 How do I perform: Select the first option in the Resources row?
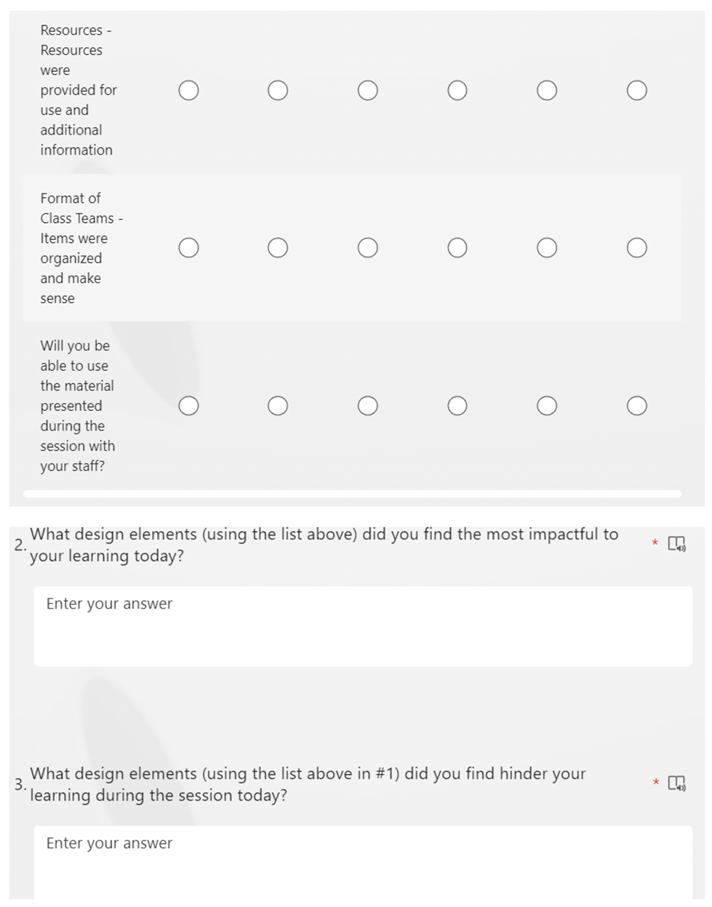click(188, 91)
